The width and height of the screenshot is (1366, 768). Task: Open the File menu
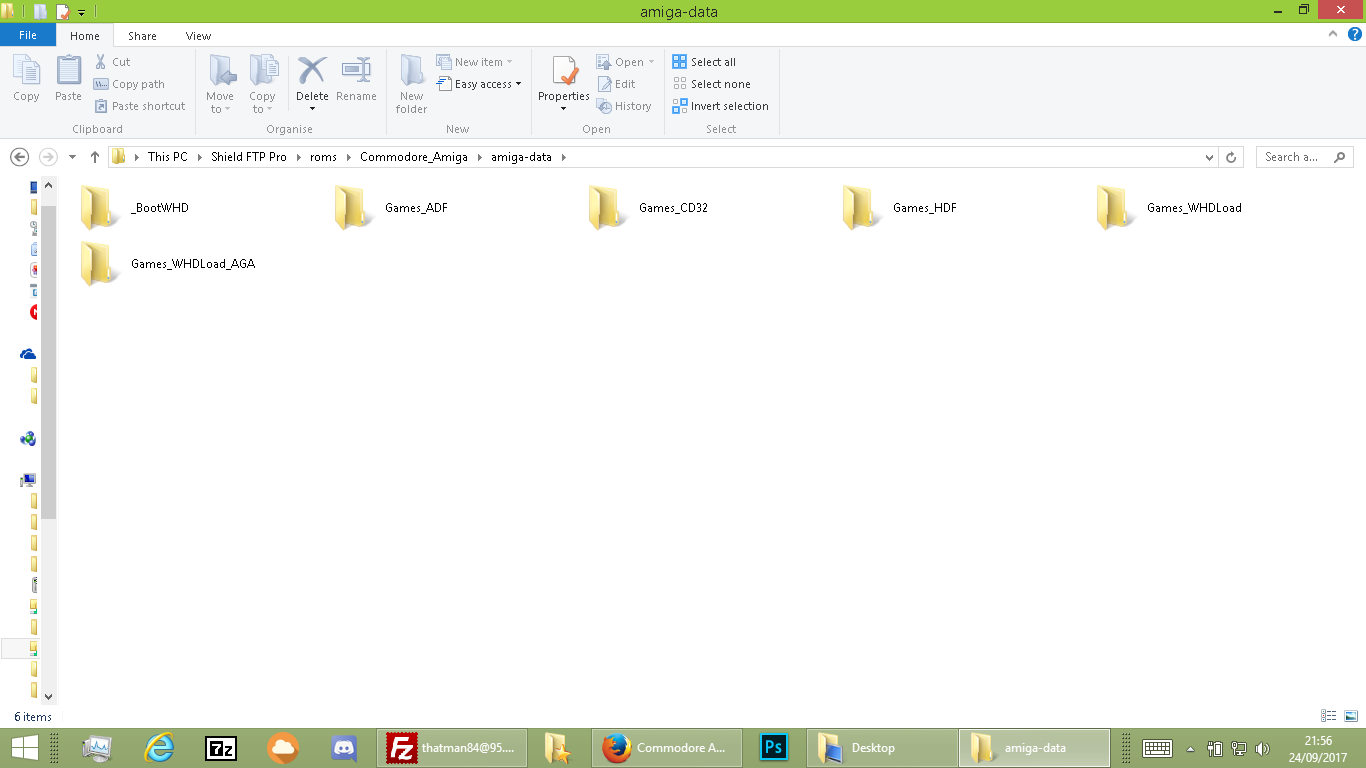(28, 35)
